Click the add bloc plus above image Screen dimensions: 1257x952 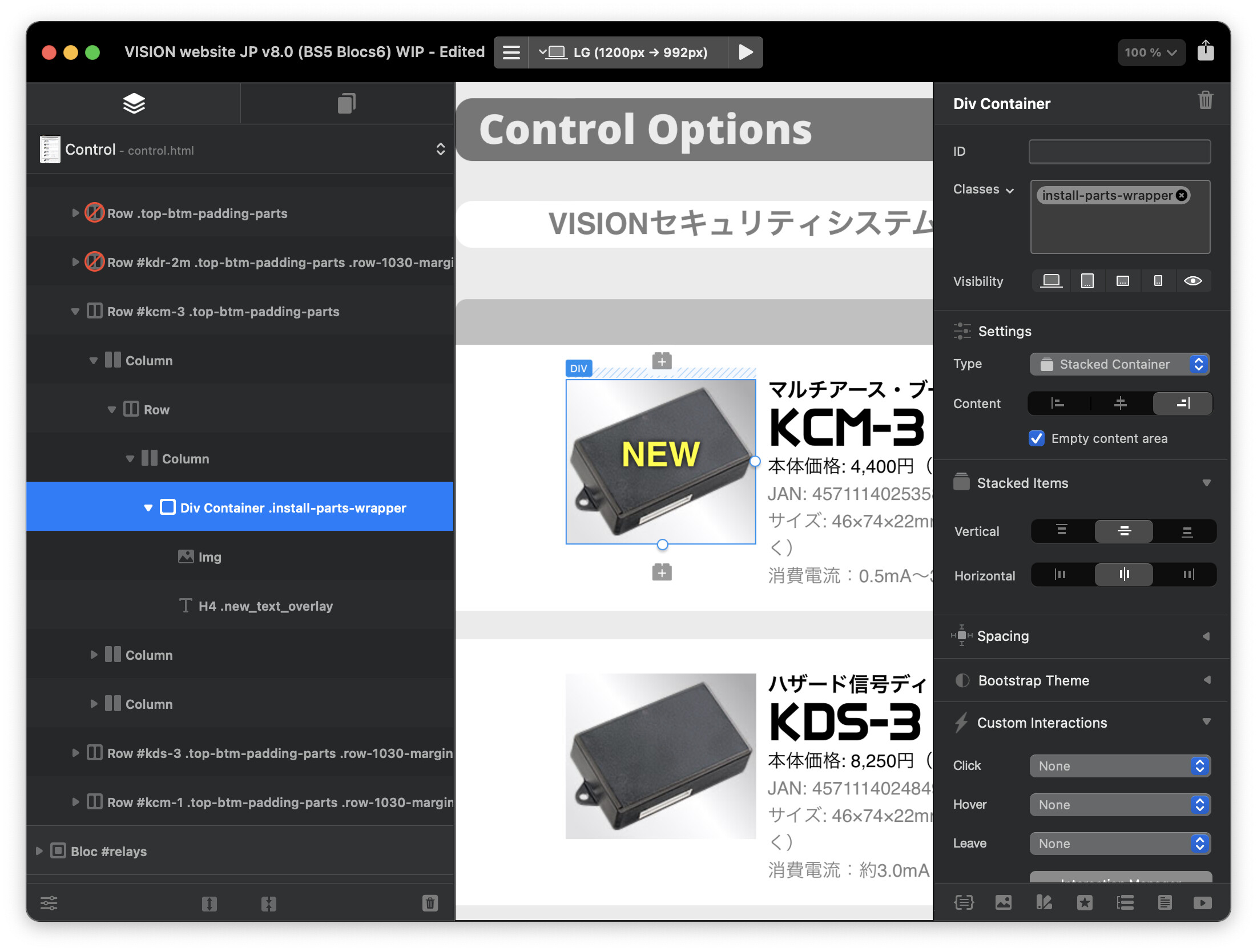tap(662, 361)
